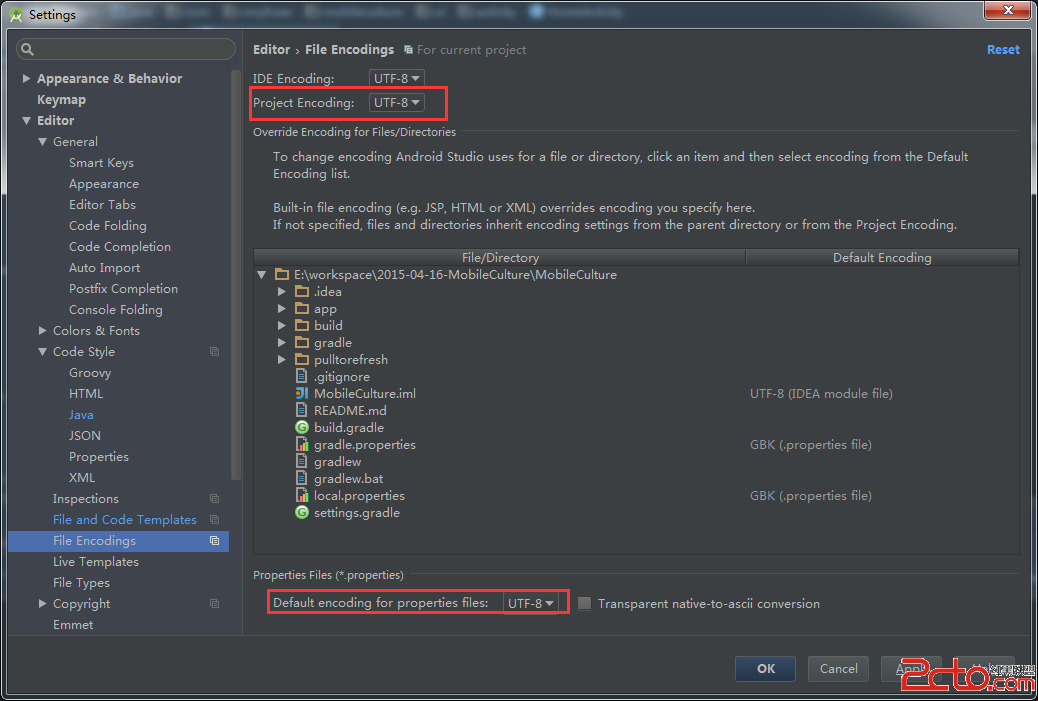Image resolution: width=1038 pixels, height=701 pixels.
Task: Click the .idea folder icon
Action: click(x=302, y=291)
